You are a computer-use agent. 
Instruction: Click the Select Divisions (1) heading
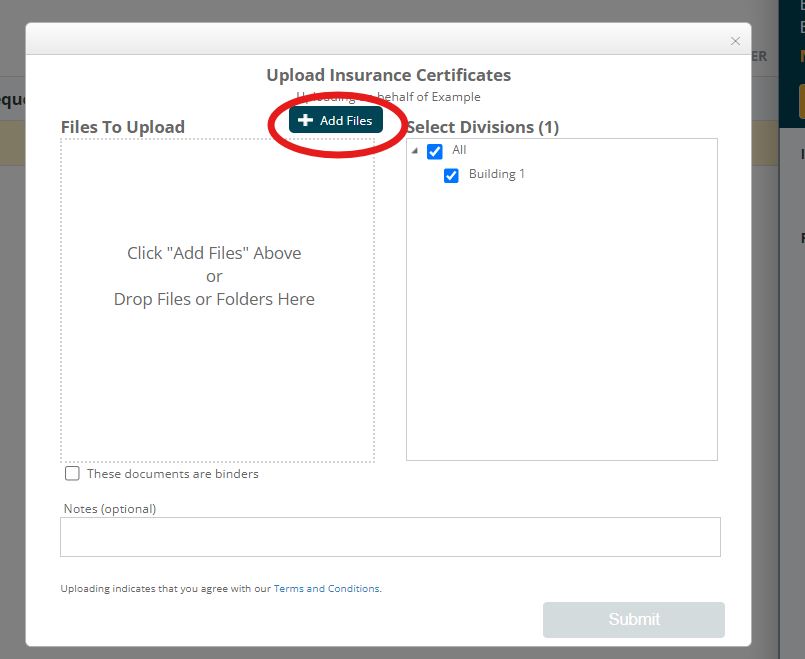tap(483, 127)
